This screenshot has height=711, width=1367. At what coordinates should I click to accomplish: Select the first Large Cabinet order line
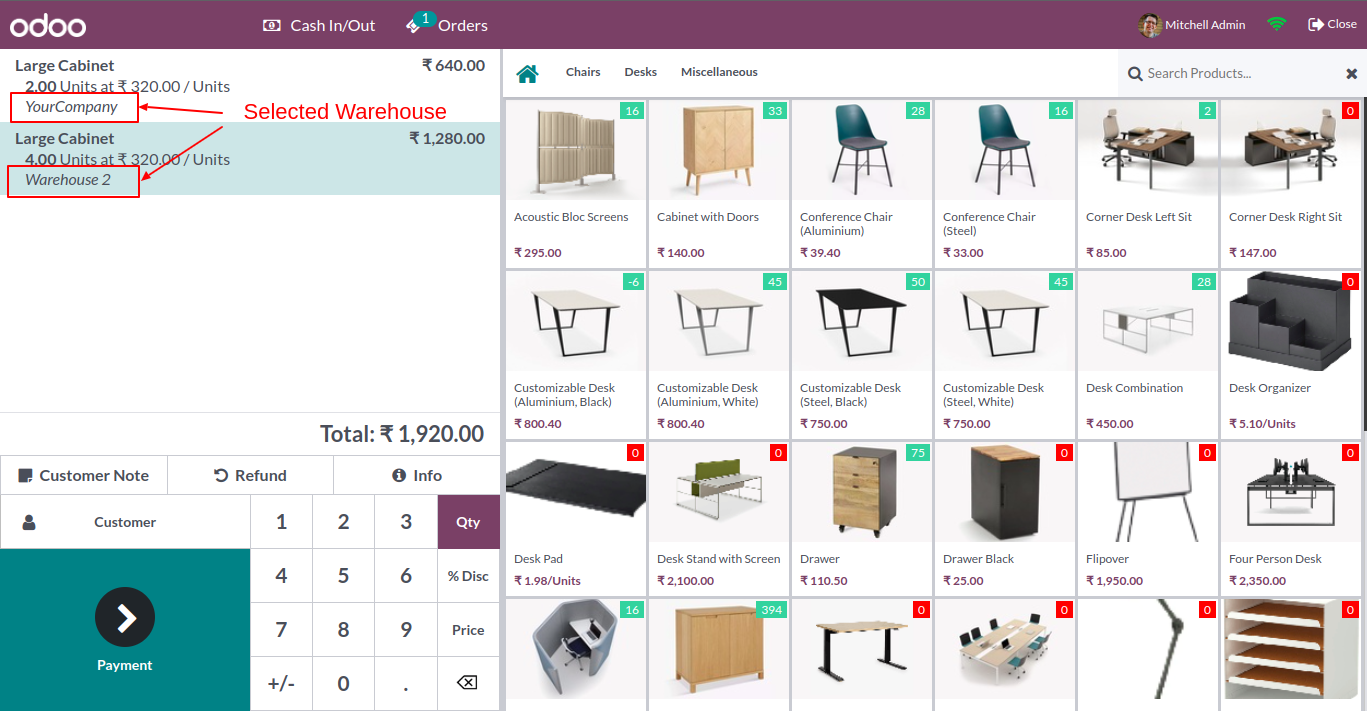pos(250,86)
